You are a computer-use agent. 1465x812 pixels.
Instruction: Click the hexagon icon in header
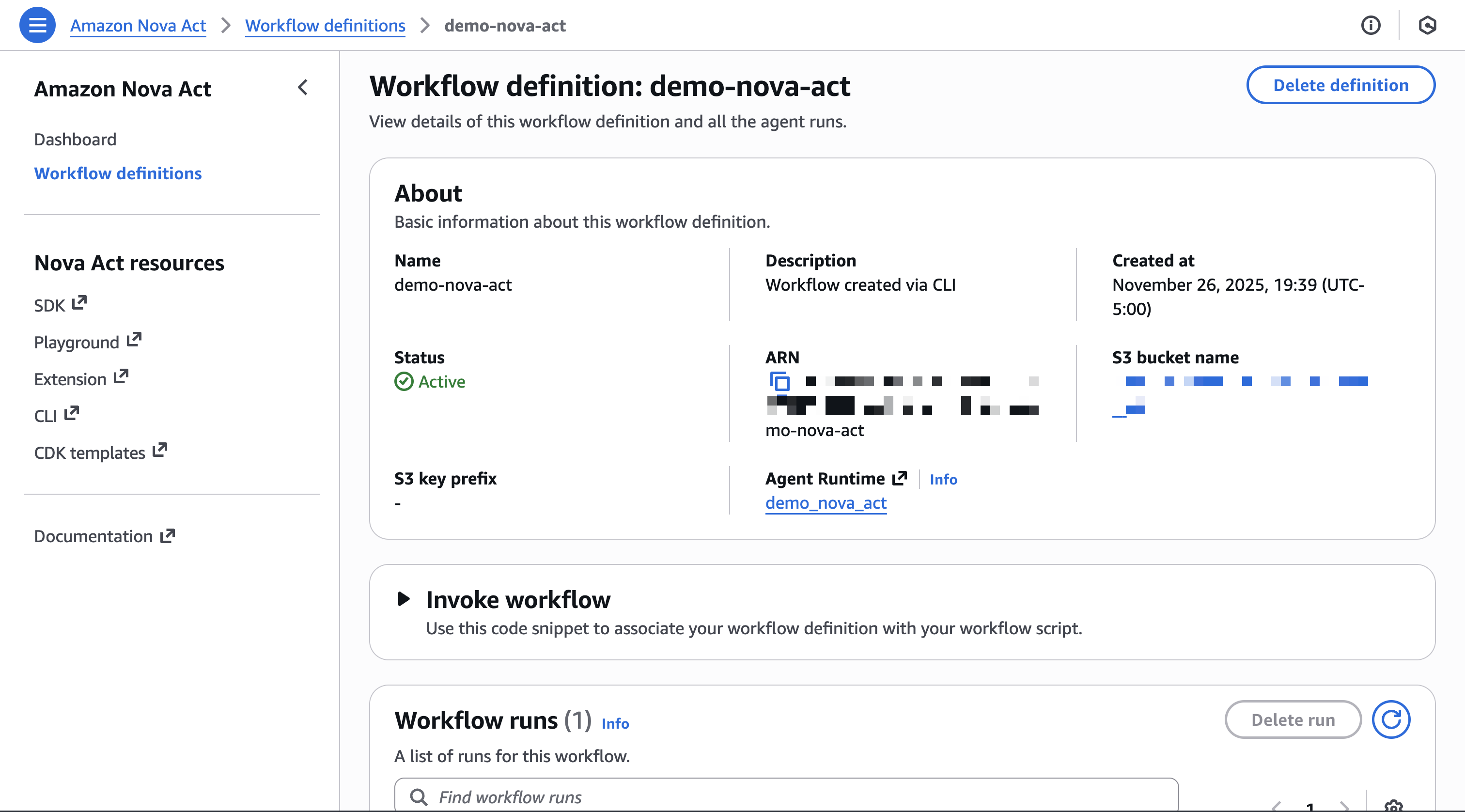[x=1428, y=26]
